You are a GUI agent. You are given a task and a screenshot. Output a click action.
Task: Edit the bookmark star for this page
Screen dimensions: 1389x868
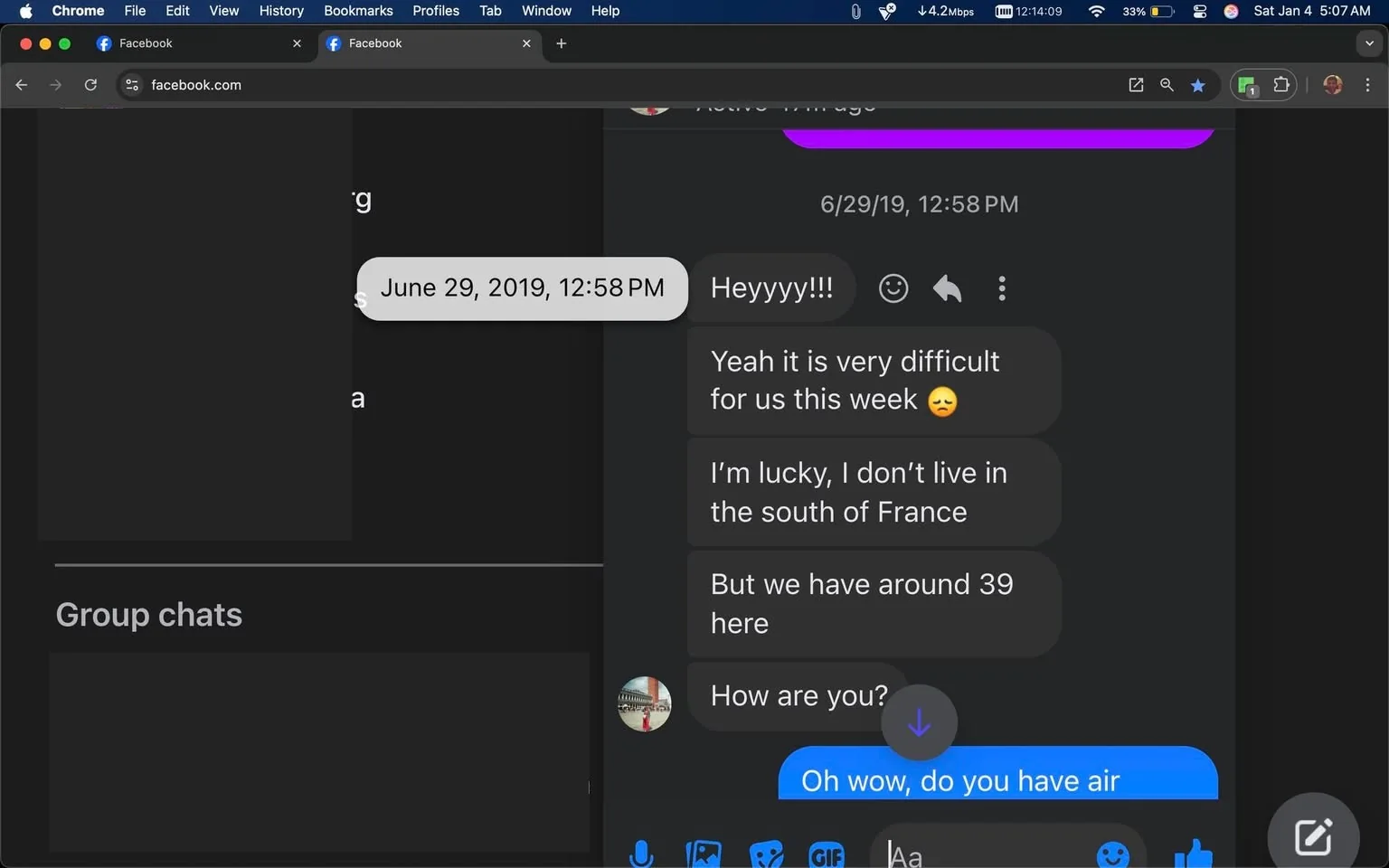tap(1197, 85)
